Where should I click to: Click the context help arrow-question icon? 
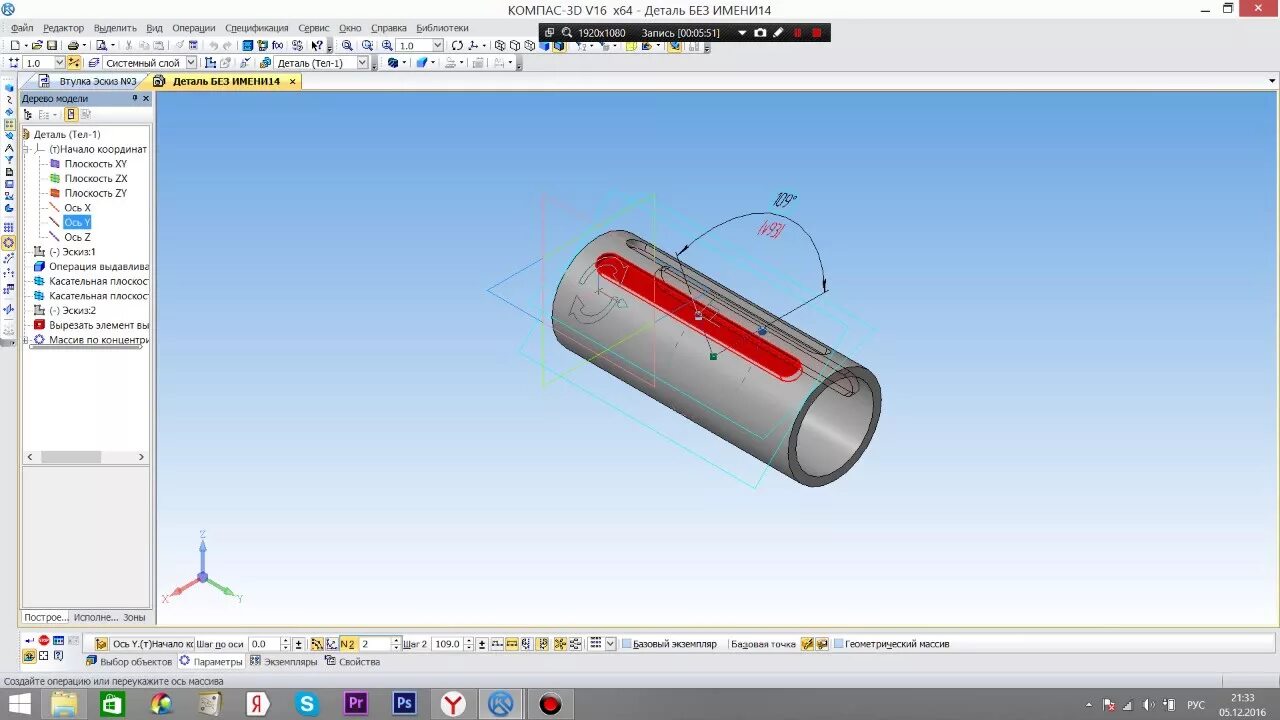point(317,46)
